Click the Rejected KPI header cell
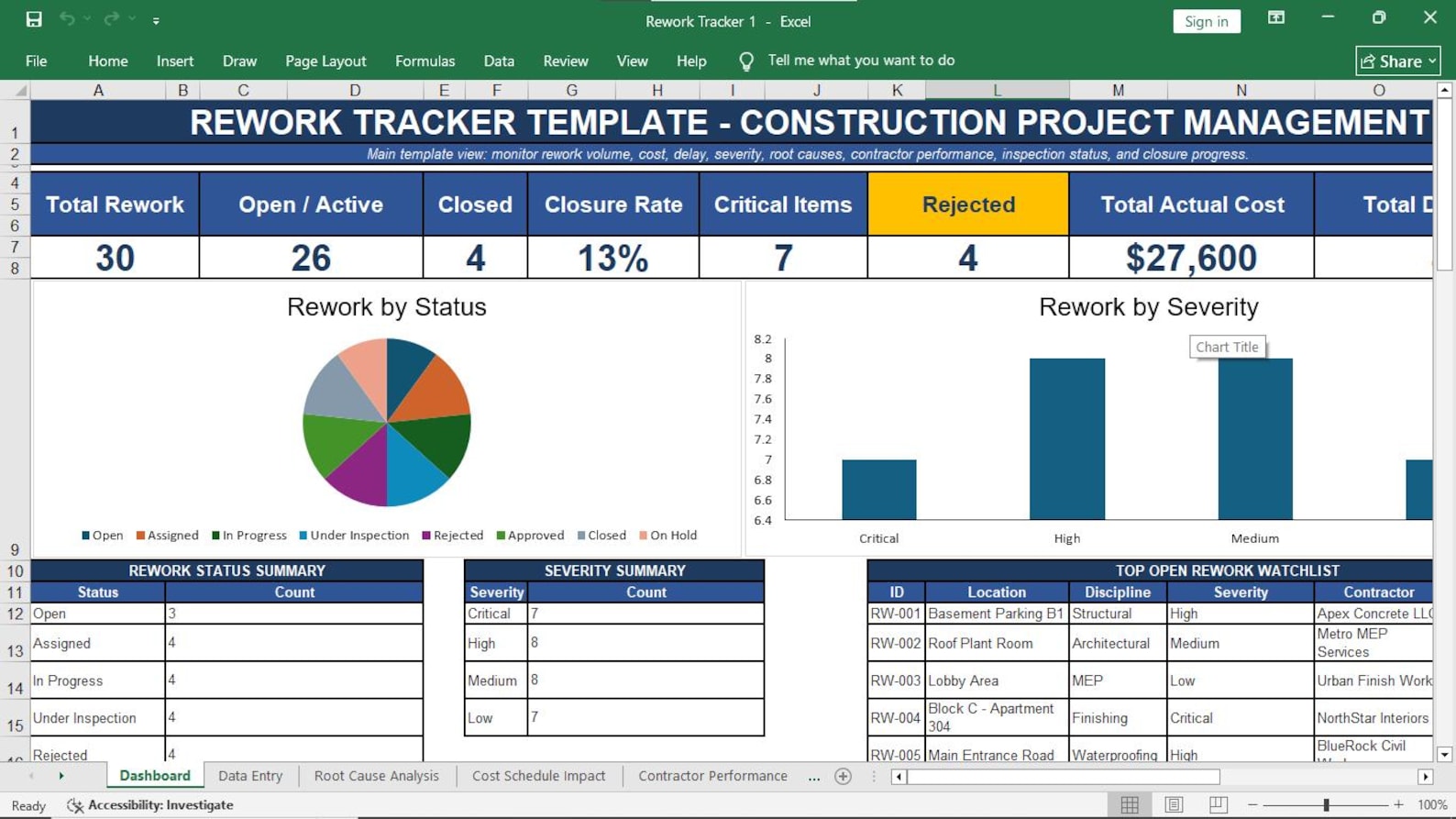 pos(968,205)
